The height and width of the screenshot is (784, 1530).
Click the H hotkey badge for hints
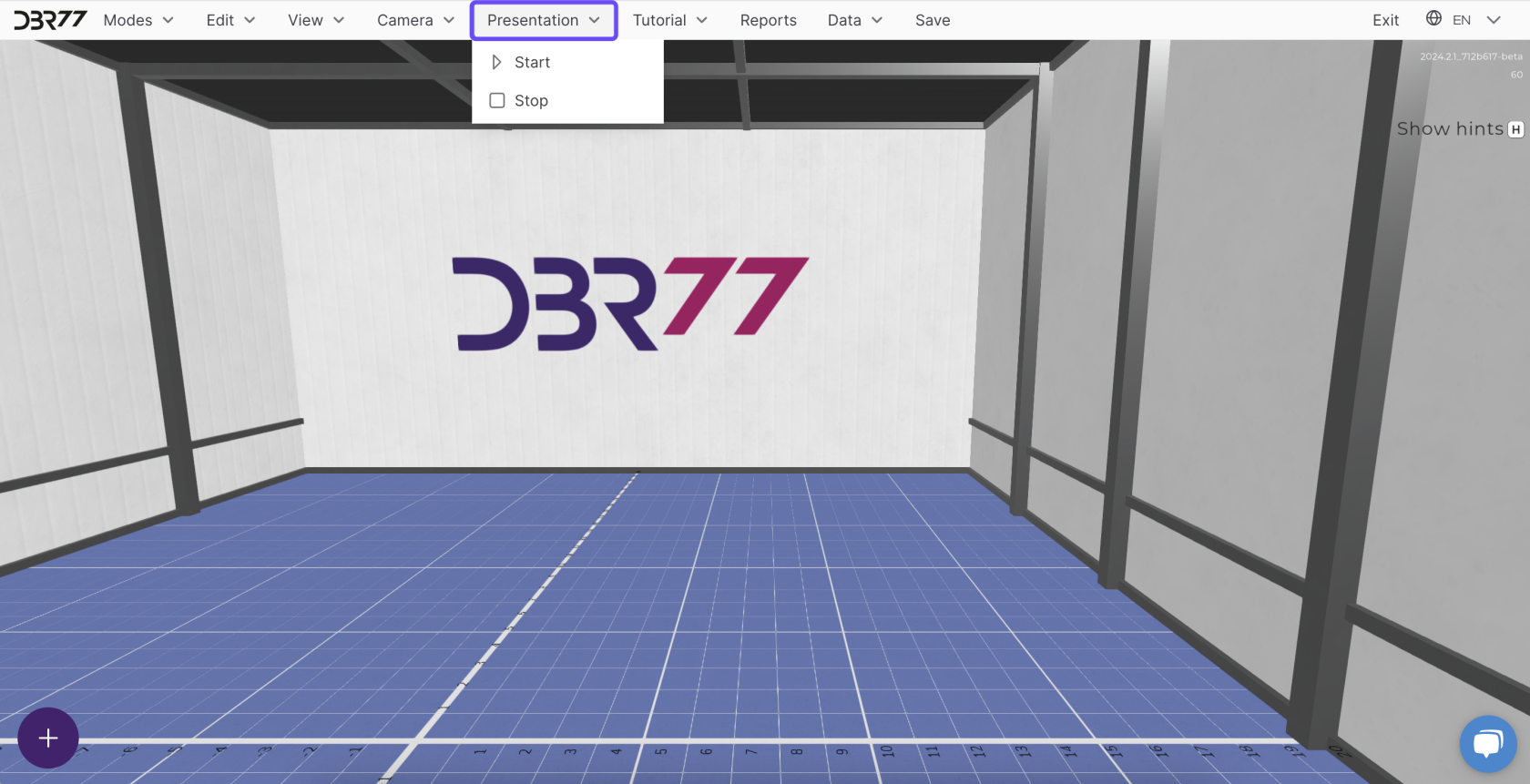point(1515,129)
